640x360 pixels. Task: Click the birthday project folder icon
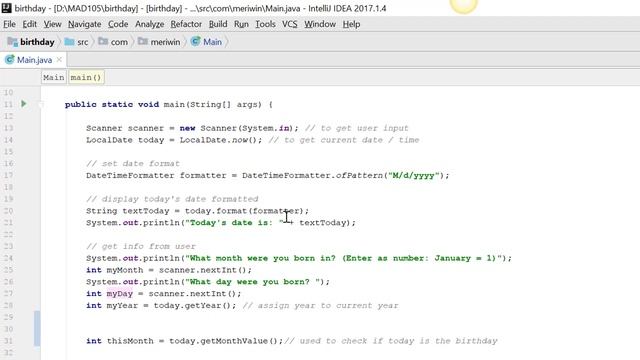point(12,42)
